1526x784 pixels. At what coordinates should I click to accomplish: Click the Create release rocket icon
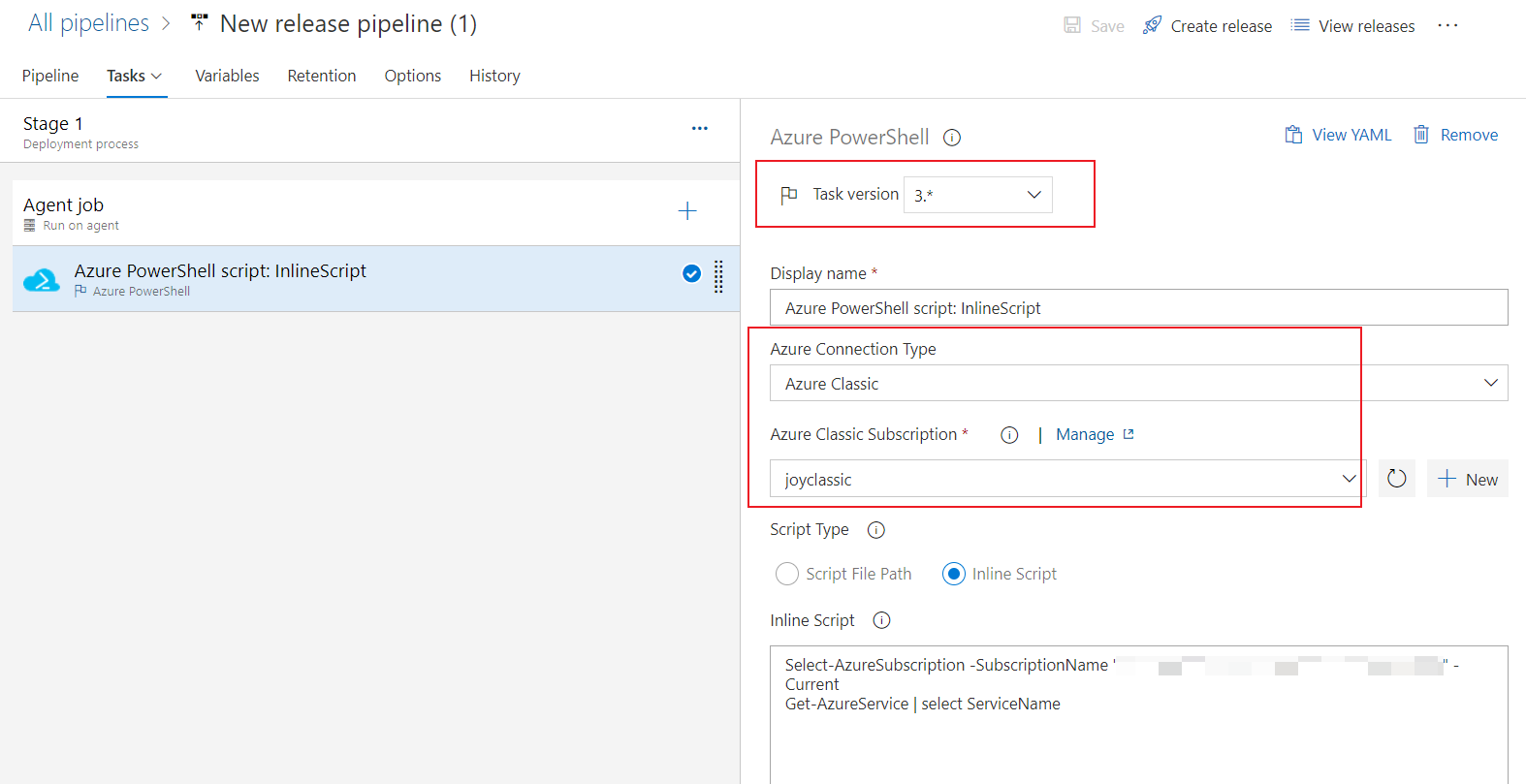(x=1152, y=25)
